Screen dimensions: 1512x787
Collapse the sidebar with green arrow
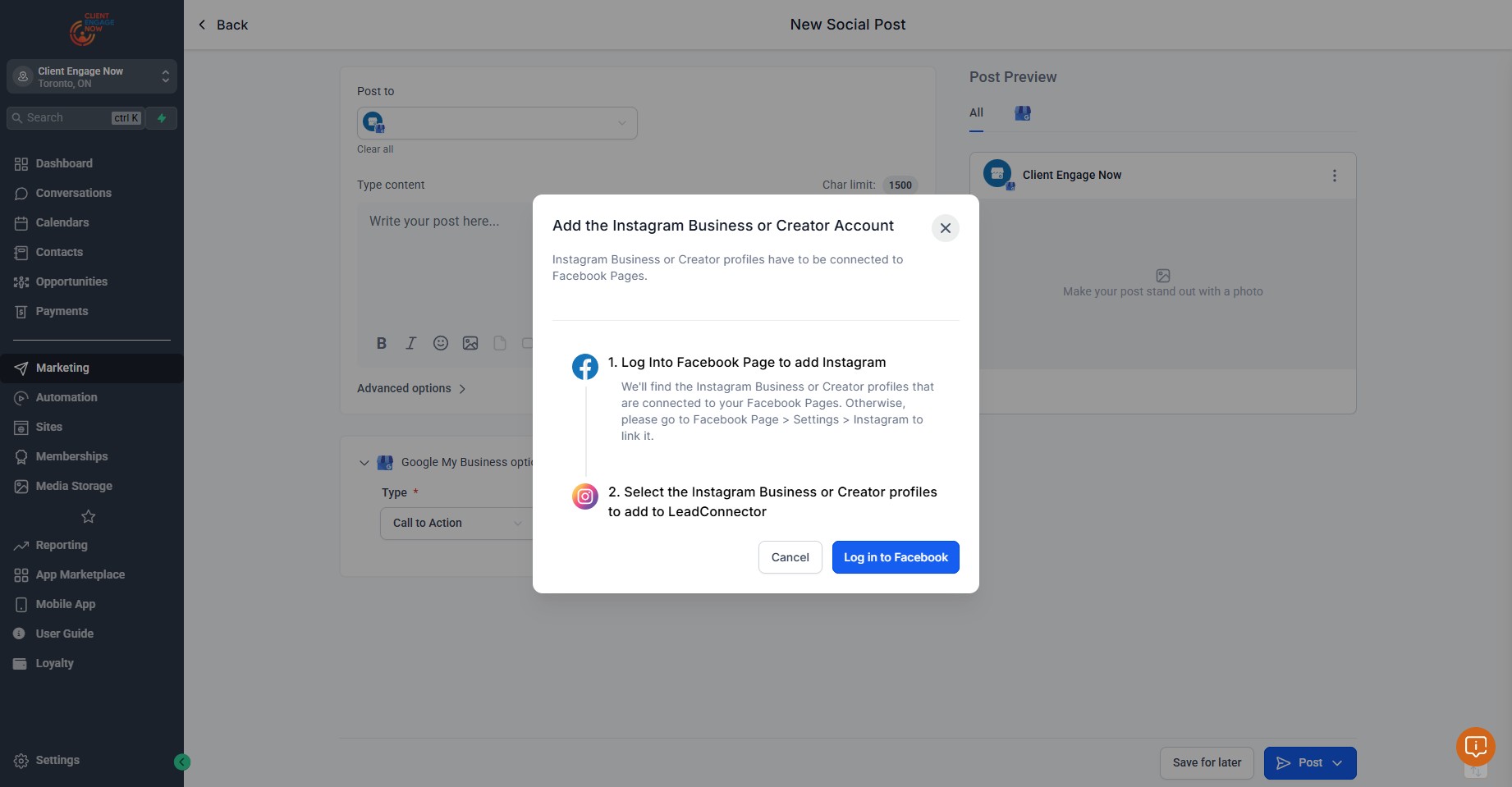coord(182,762)
